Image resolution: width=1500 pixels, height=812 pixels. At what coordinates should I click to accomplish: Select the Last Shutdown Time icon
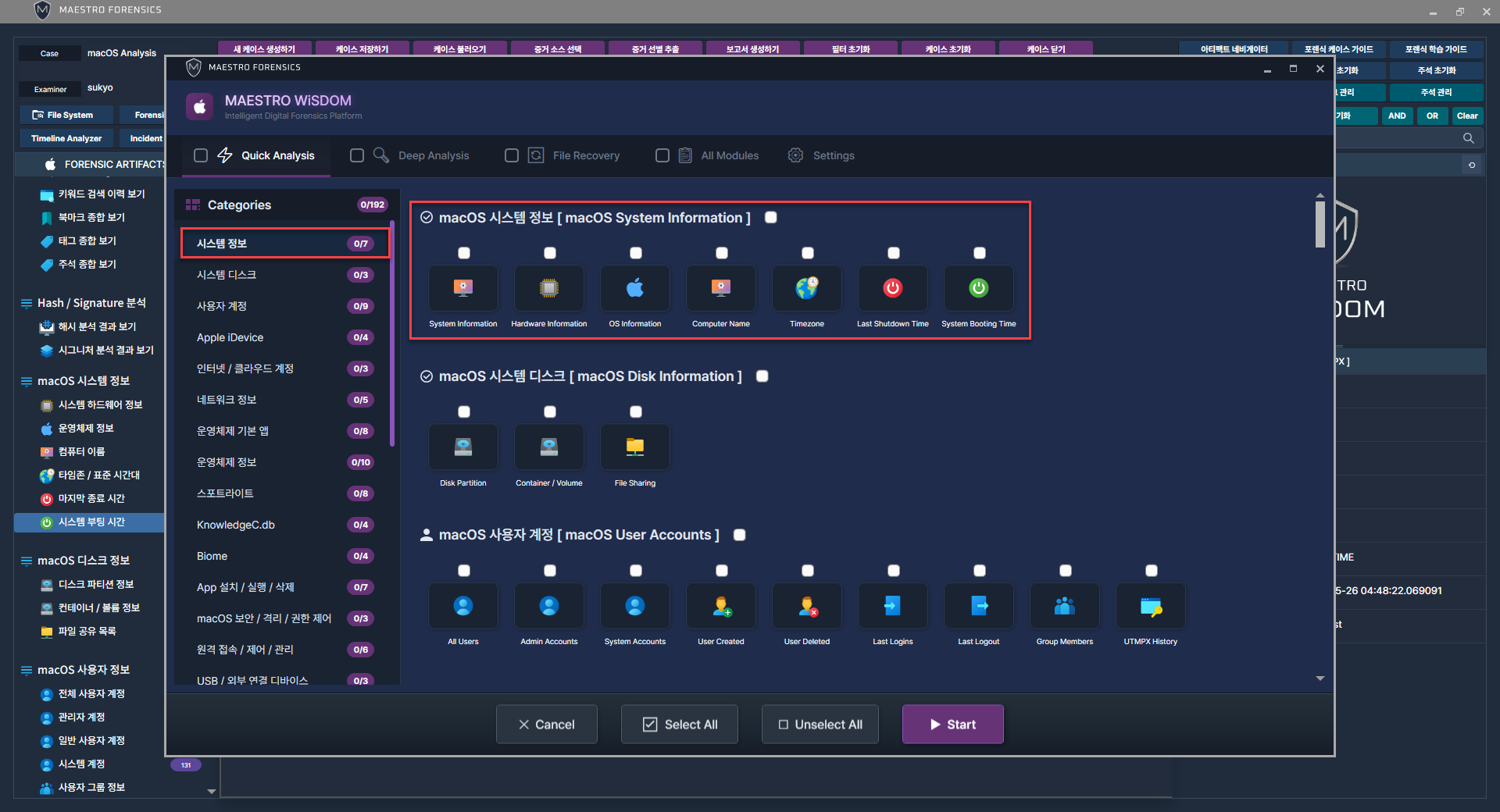pos(893,288)
